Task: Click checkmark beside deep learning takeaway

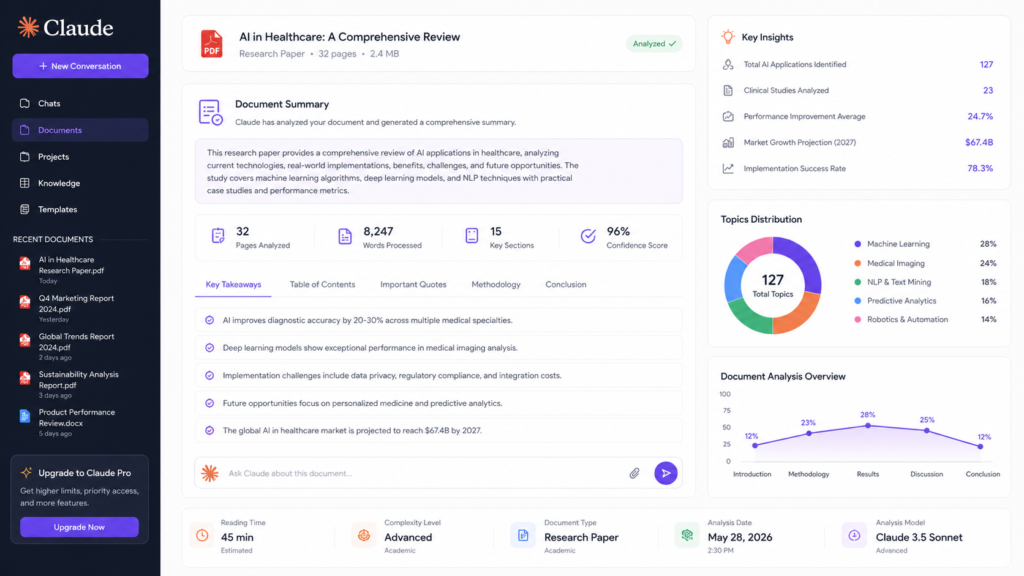Action: (210, 348)
